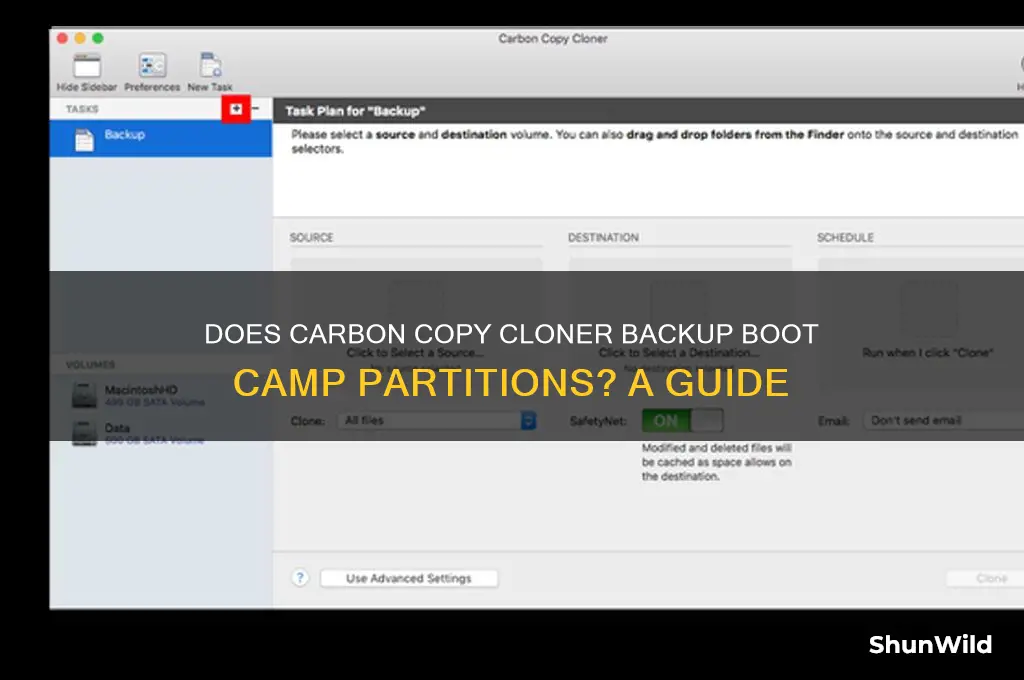Select the Backup task in sidebar
1024x680 pixels.
161,138
